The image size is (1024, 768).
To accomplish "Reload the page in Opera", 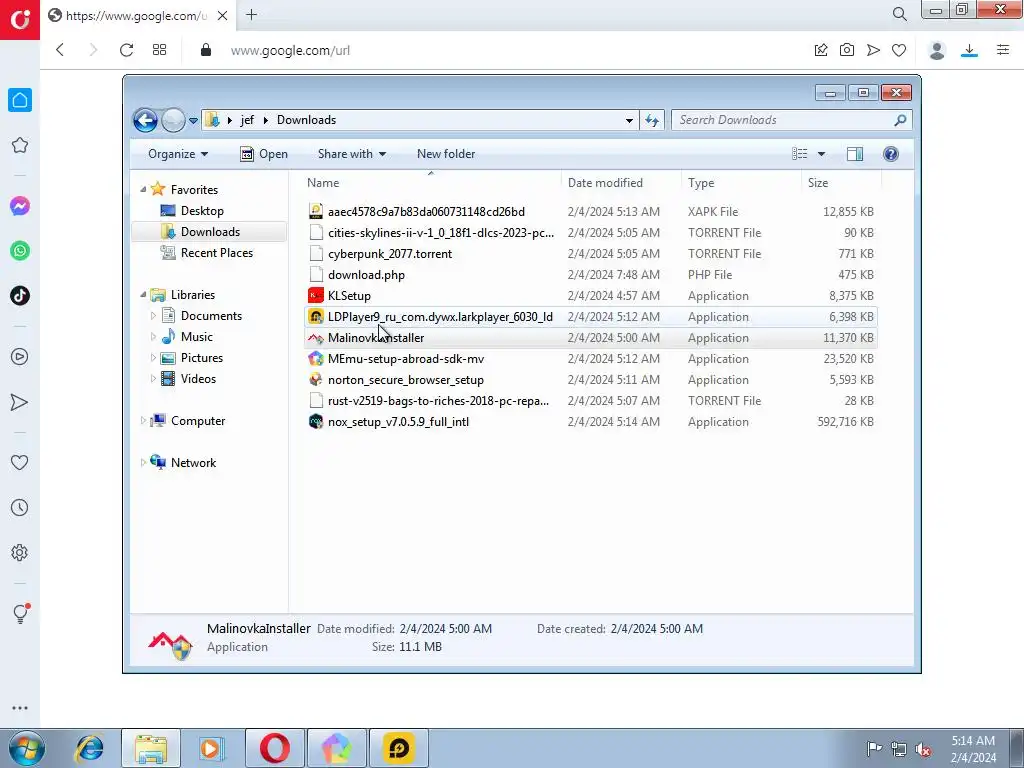I will tap(126, 50).
